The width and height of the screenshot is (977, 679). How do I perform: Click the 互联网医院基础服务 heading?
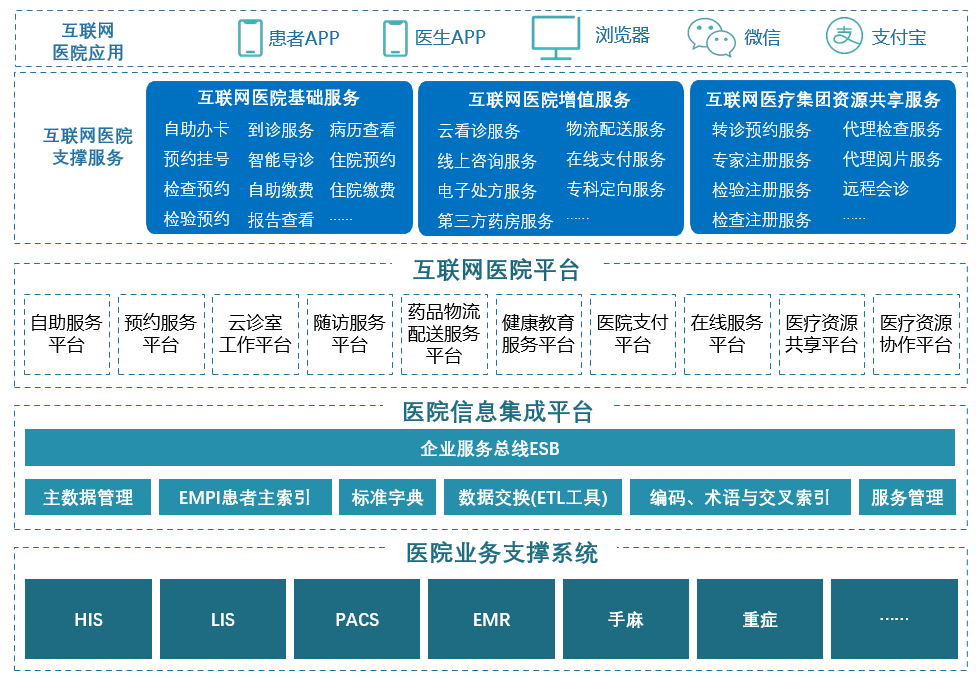279,98
